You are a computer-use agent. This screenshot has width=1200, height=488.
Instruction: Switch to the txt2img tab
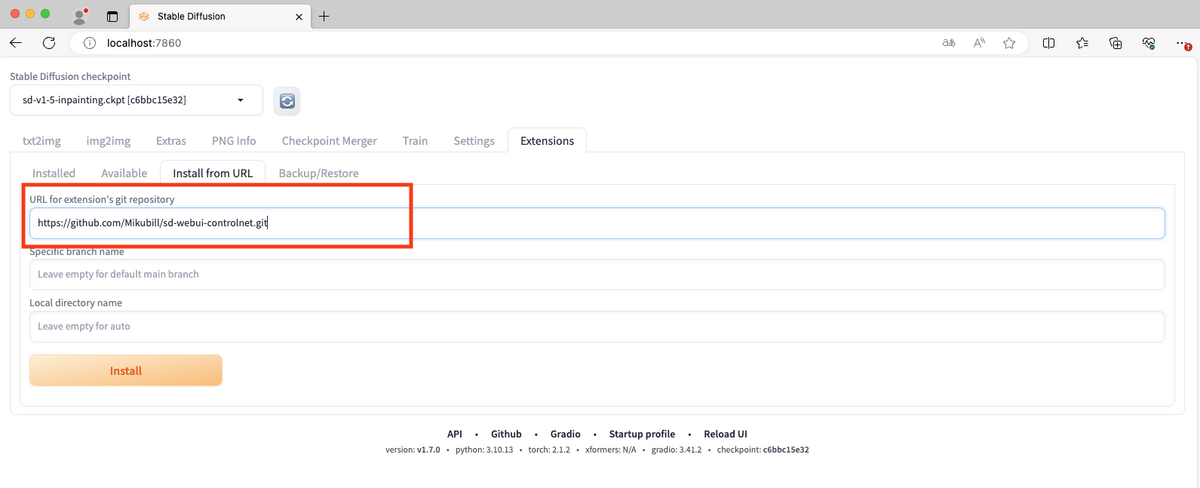tap(41, 141)
